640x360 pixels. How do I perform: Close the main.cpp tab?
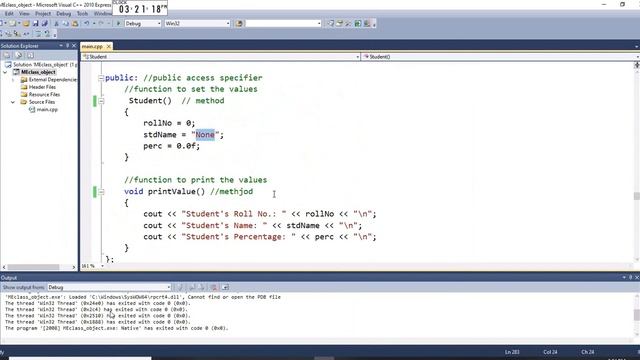(109, 47)
